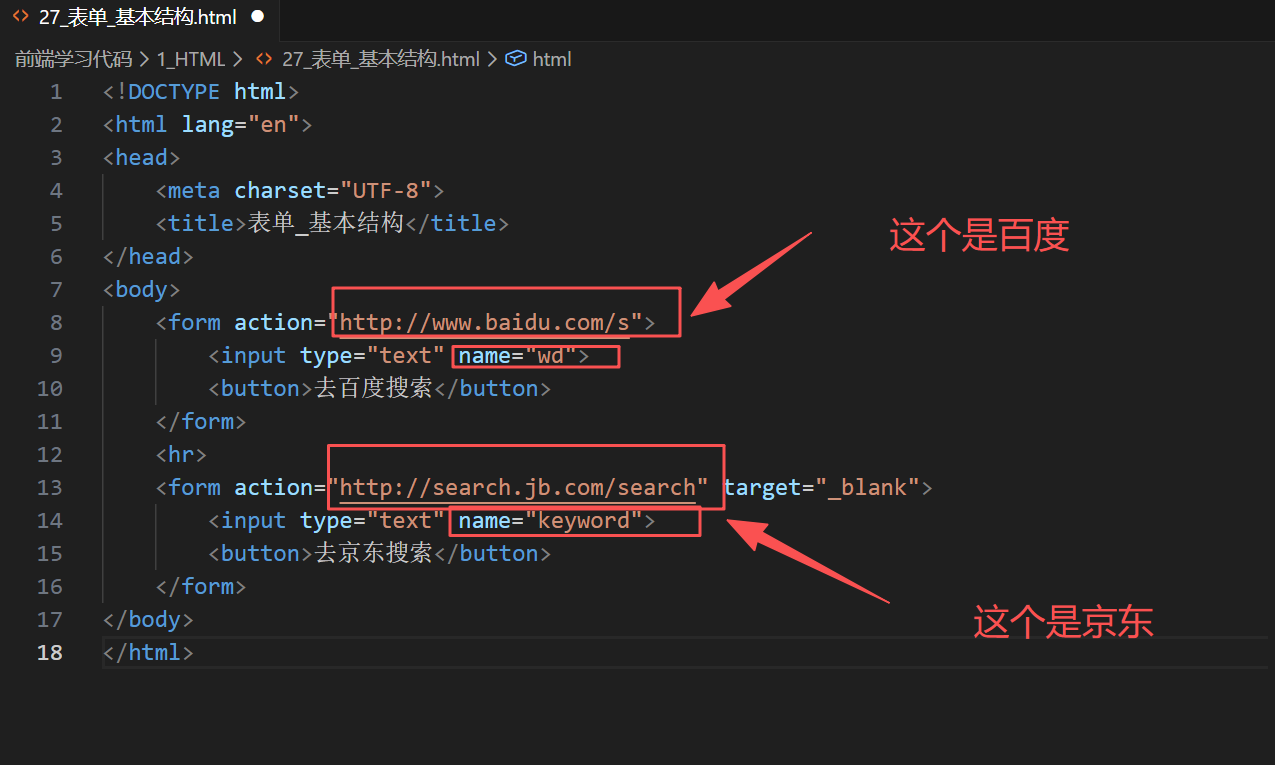
Task: Click the HTML file icon in tab
Action: click(x=20, y=17)
